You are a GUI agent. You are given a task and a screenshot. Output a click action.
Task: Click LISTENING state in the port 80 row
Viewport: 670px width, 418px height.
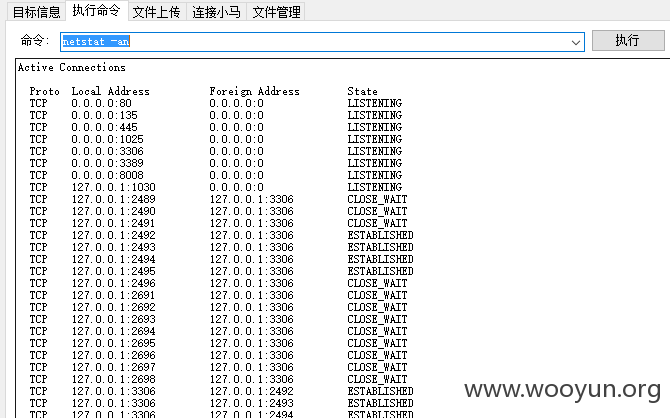(374, 103)
